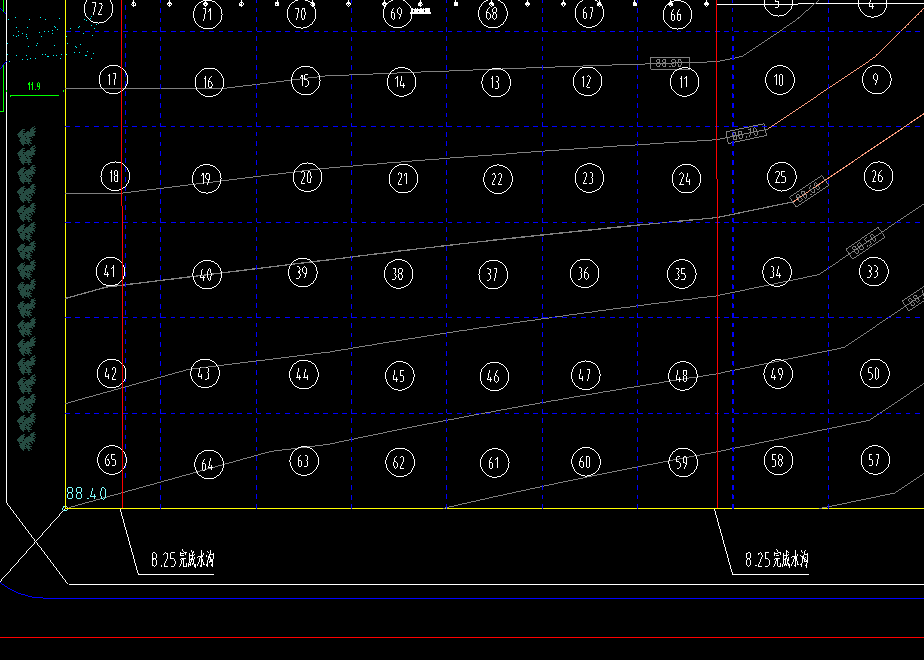Click the circled number 48

tap(682, 376)
